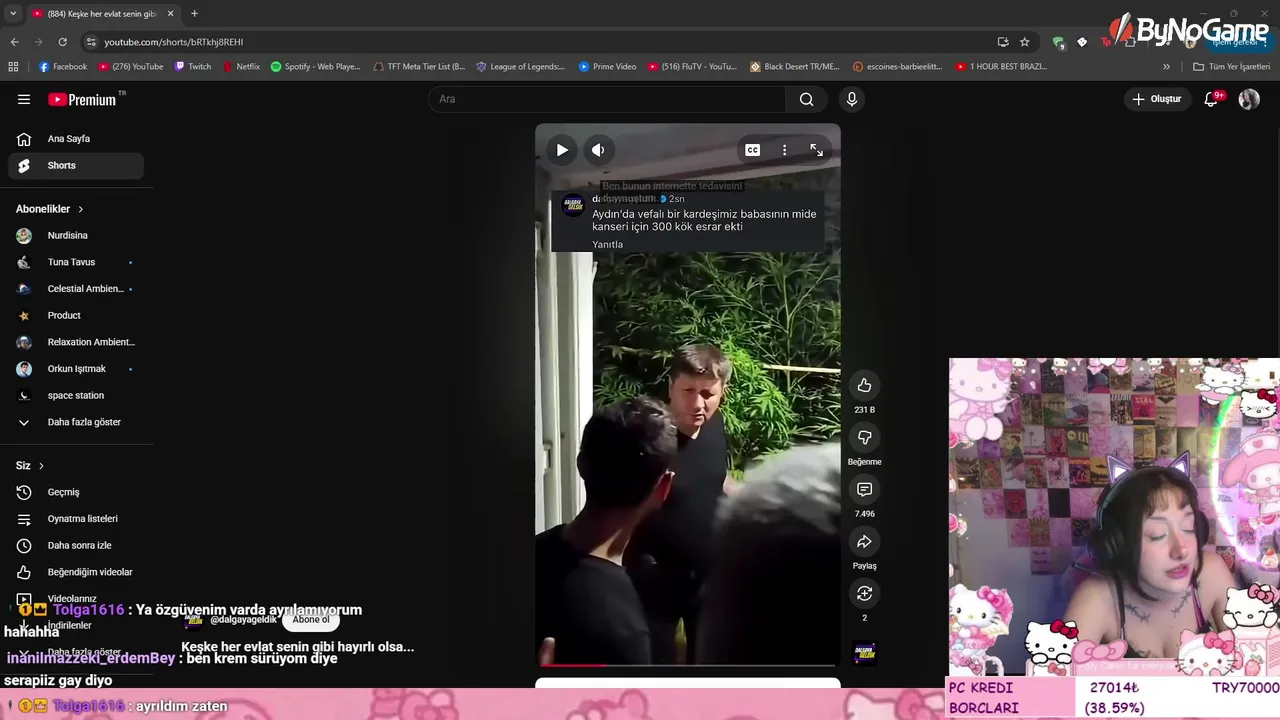Screen dimensions: 1280x720
Task: Open the Tuna Tavus subscription
Action: point(76,262)
